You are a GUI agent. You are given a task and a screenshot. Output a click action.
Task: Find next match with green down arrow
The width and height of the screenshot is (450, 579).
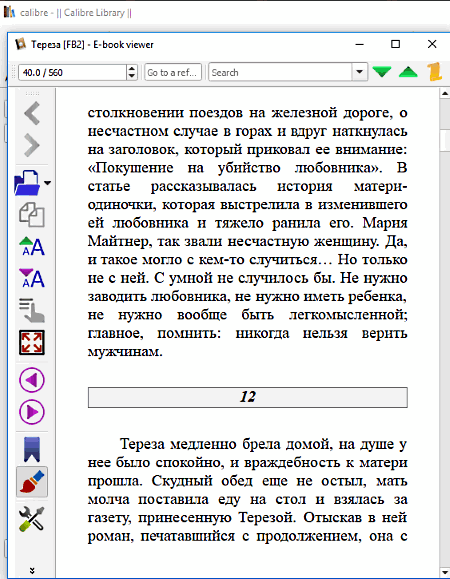click(x=382, y=72)
